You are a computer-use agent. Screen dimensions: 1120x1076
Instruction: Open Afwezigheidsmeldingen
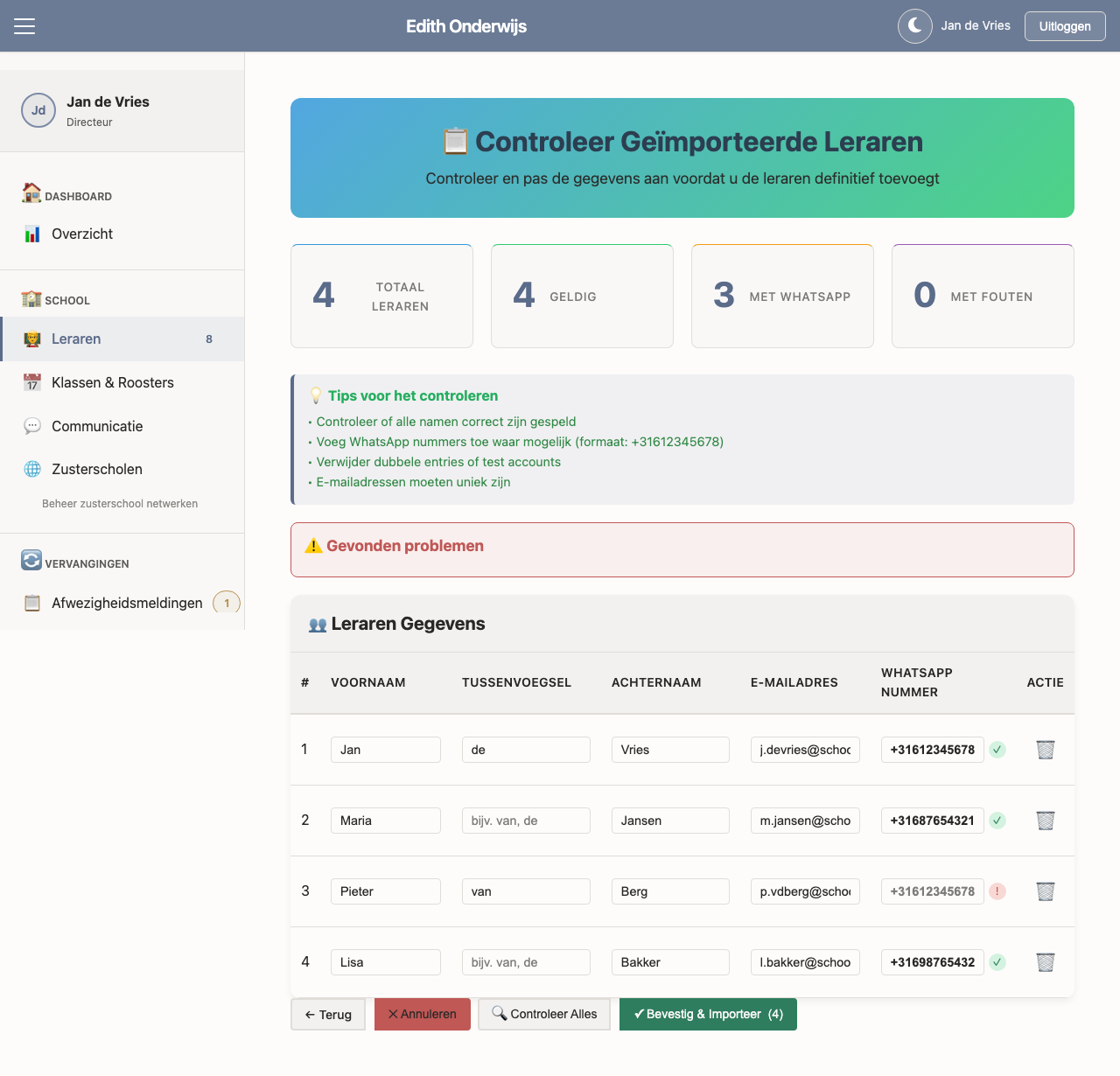pyautogui.click(x=122, y=603)
